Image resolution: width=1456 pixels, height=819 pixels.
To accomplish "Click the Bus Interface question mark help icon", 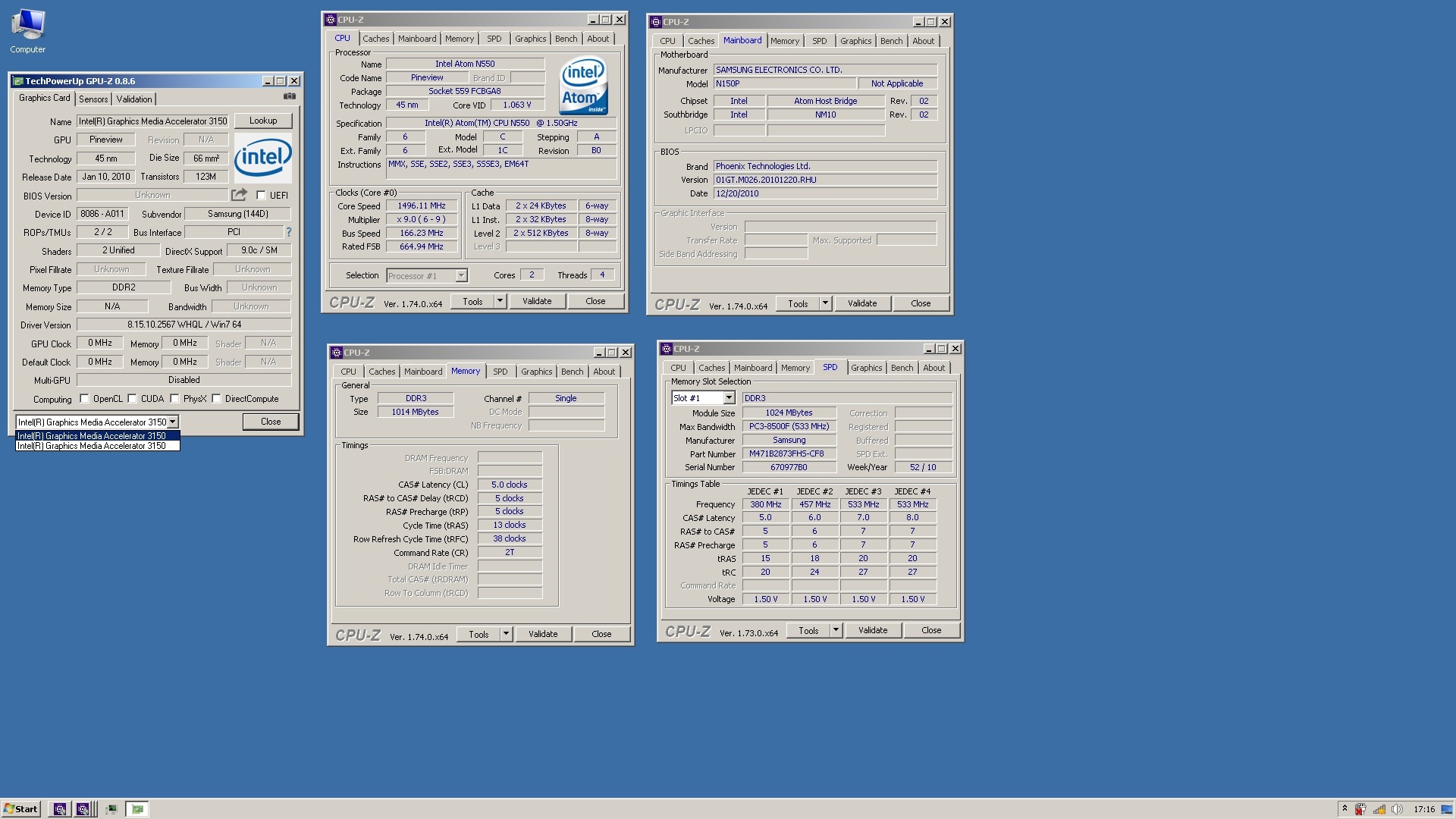I will pyautogui.click(x=288, y=232).
